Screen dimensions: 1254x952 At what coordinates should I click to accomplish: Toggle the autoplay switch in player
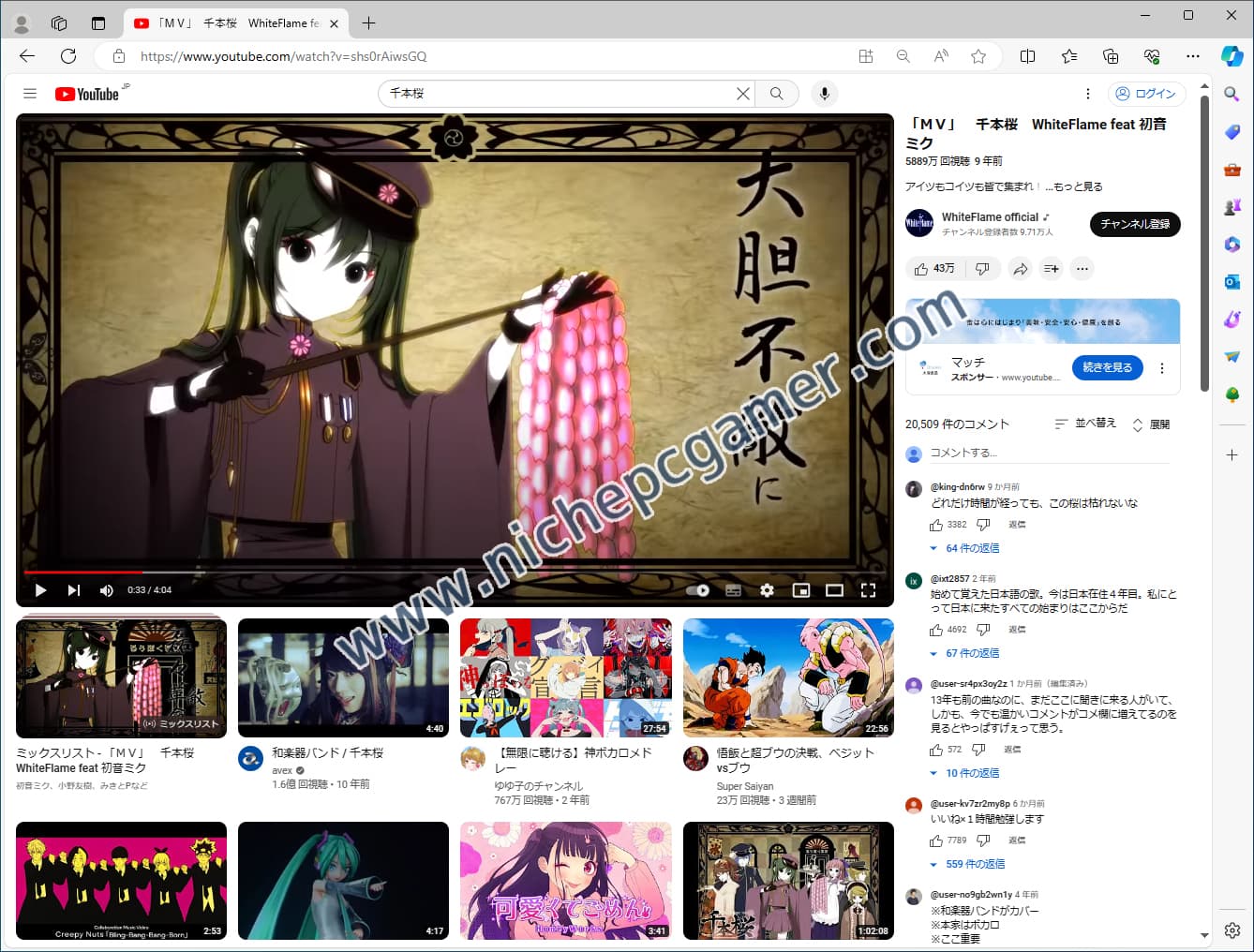(698, 590)
